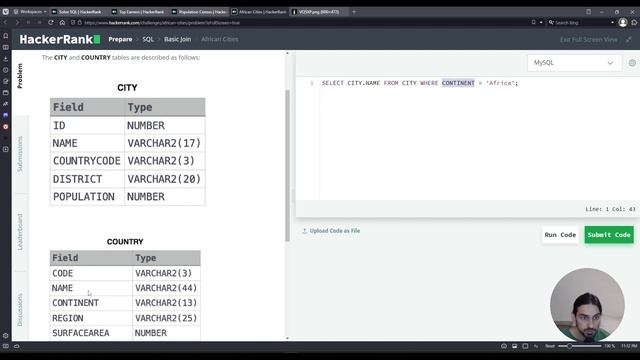Click the exit full screen arrows icon
The image size is (640, 360).
(x=629, y=40)
